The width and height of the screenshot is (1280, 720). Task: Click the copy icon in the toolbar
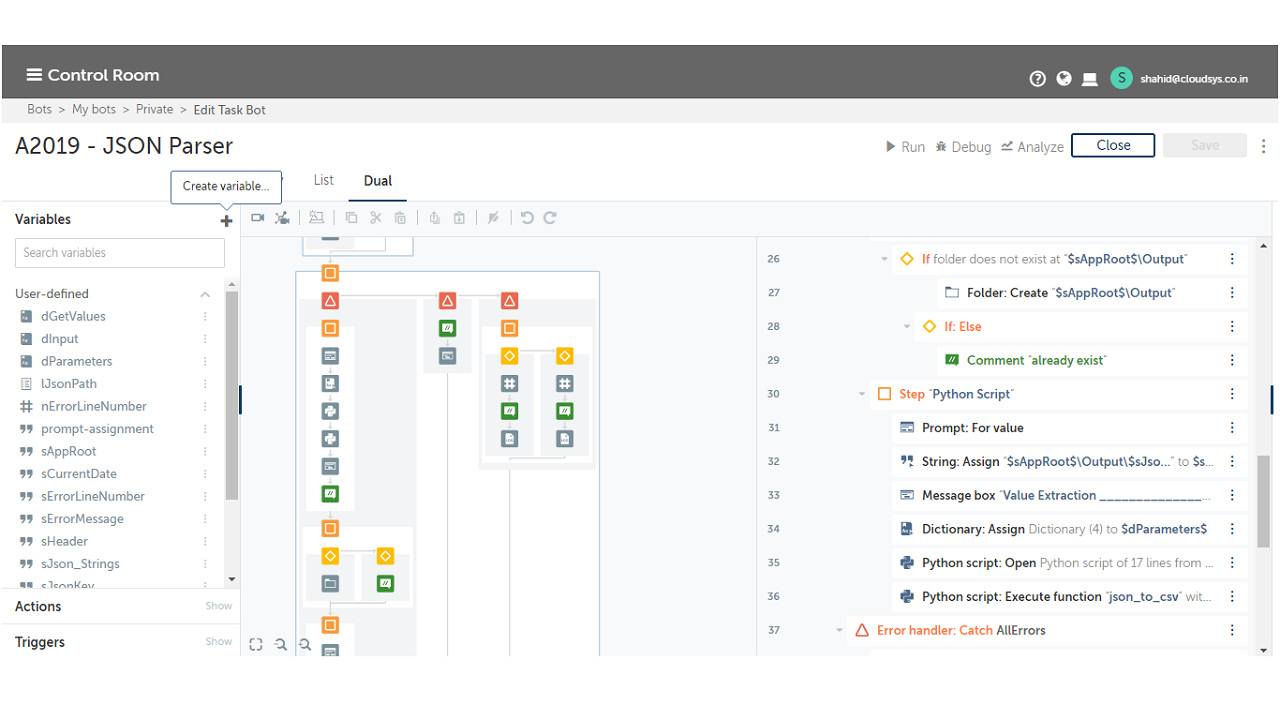point(351,218)
